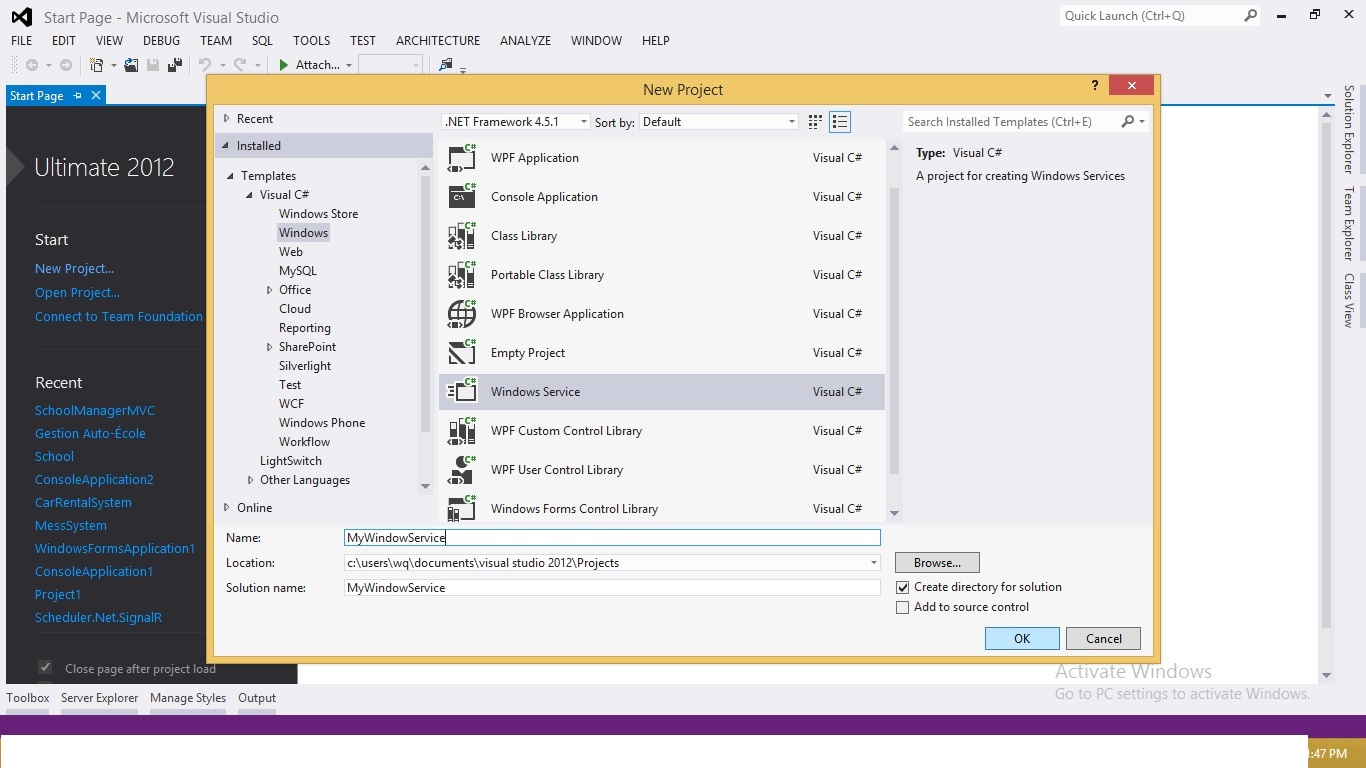Viewport: 1366px width, 768px height.
Task: Click the Navigate Forward toolbar icon
Action: pyautogui.click(x=66, y=65)
